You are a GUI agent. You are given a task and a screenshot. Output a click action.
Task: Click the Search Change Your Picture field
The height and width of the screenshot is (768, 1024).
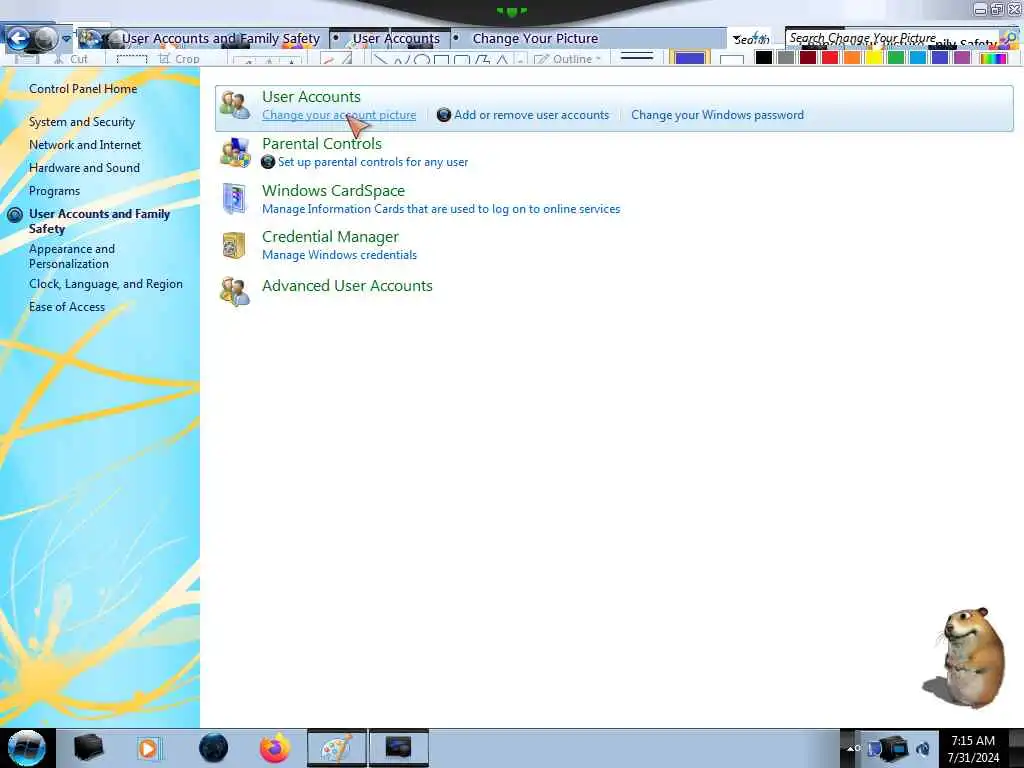click(x=893, y=39)
